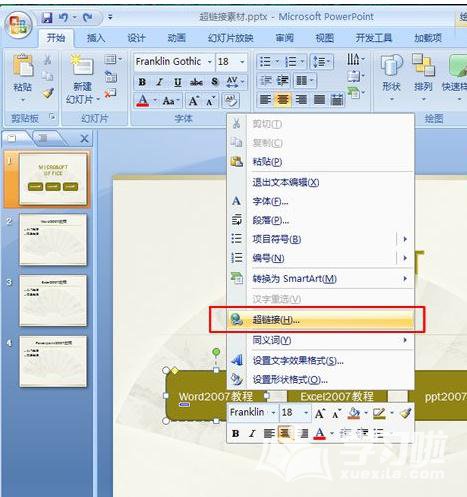Toggle text Shadow (S) in ribbon

click(x=215, y=82)
